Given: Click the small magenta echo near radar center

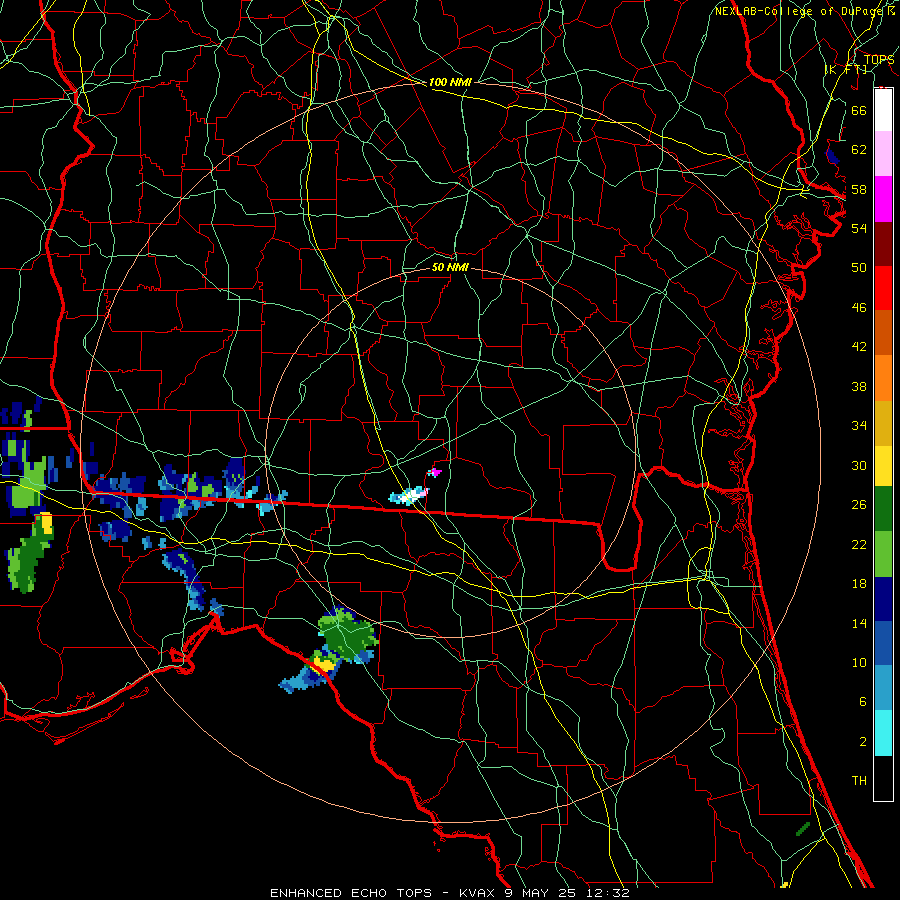Looking at the screenshot, I should click(434, 472).
